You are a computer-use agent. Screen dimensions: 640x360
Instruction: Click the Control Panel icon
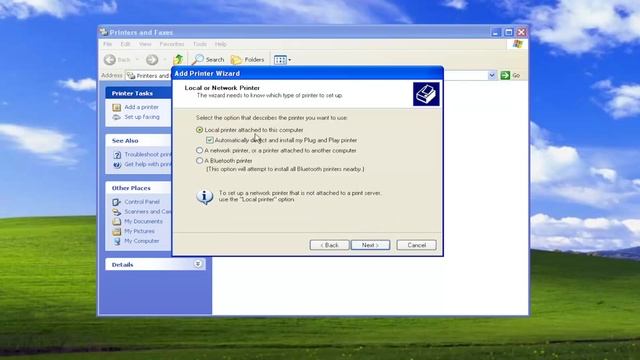117,202
